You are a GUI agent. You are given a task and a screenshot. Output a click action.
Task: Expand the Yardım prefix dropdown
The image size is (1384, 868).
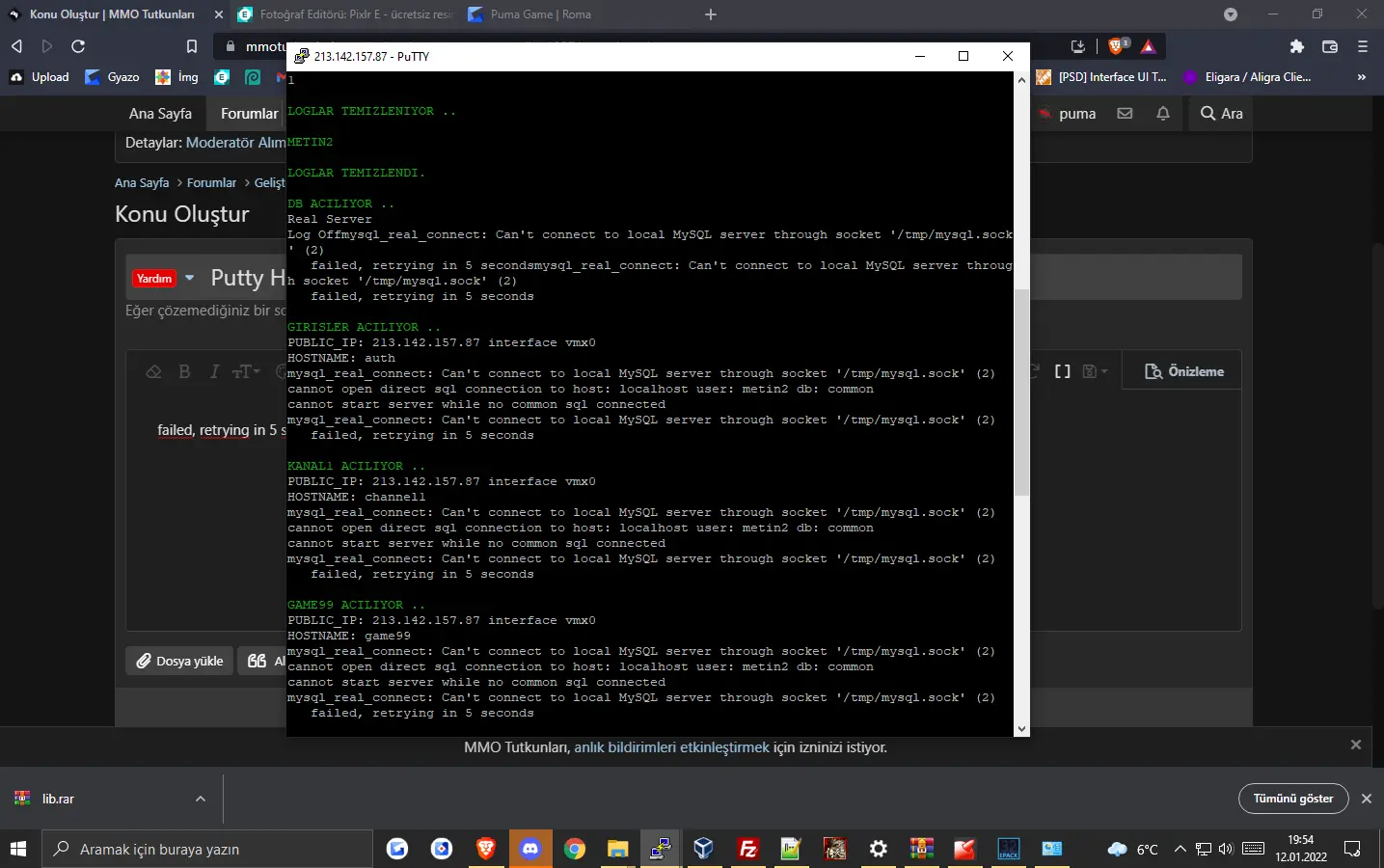coord(189,278)
